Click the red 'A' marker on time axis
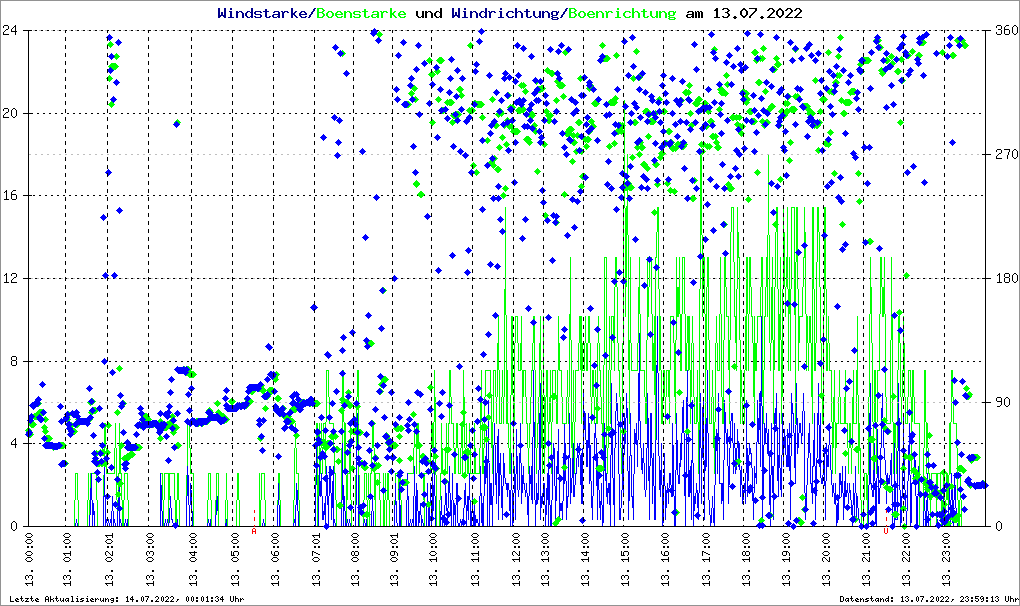This screenshot has width=1020, height=606. 254,531
